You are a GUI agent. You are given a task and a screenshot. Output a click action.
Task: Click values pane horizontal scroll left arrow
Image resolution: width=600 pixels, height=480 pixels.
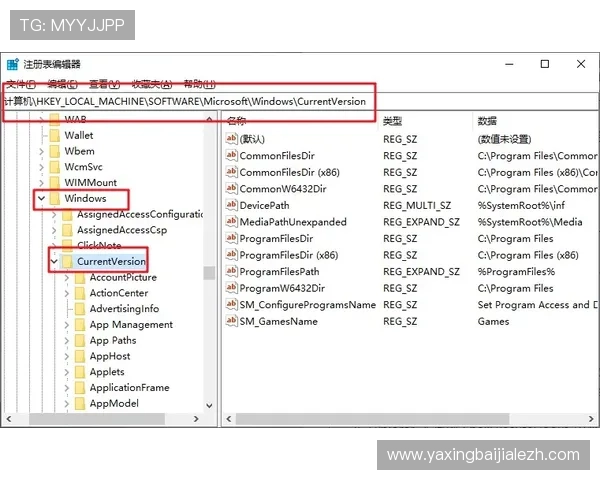pos(229,419)
